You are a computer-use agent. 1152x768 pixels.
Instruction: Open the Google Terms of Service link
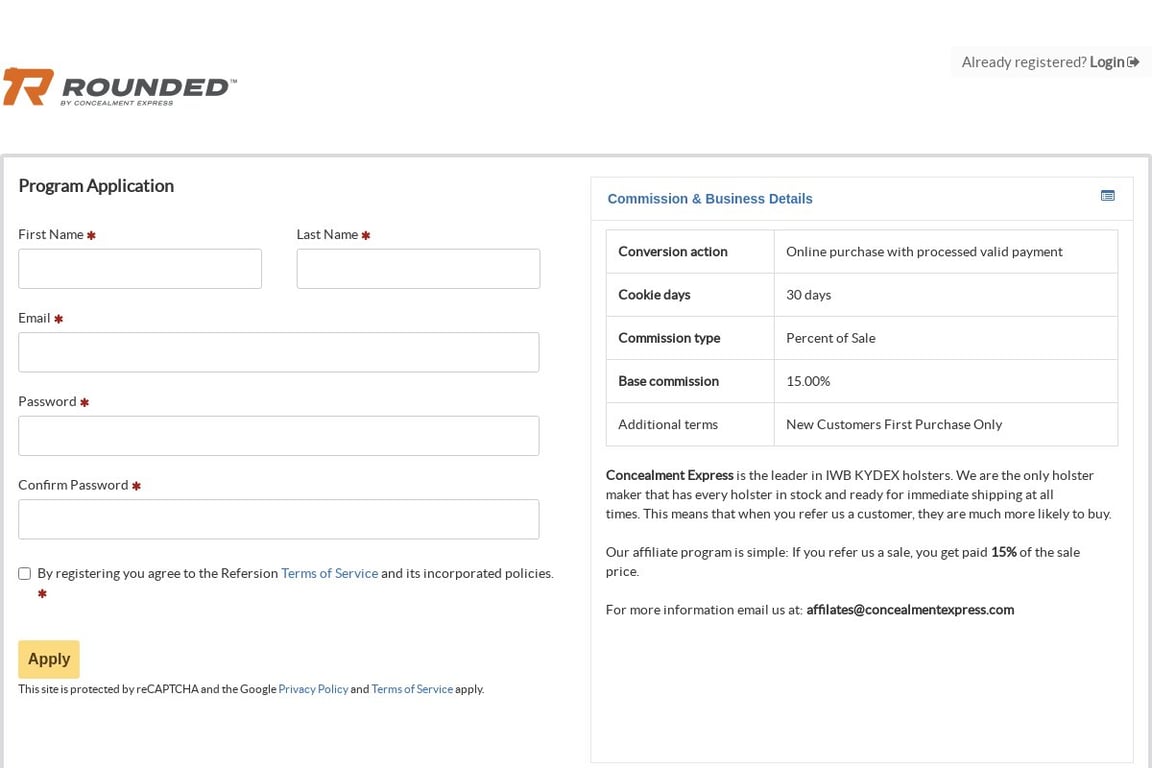pos(412,689)
